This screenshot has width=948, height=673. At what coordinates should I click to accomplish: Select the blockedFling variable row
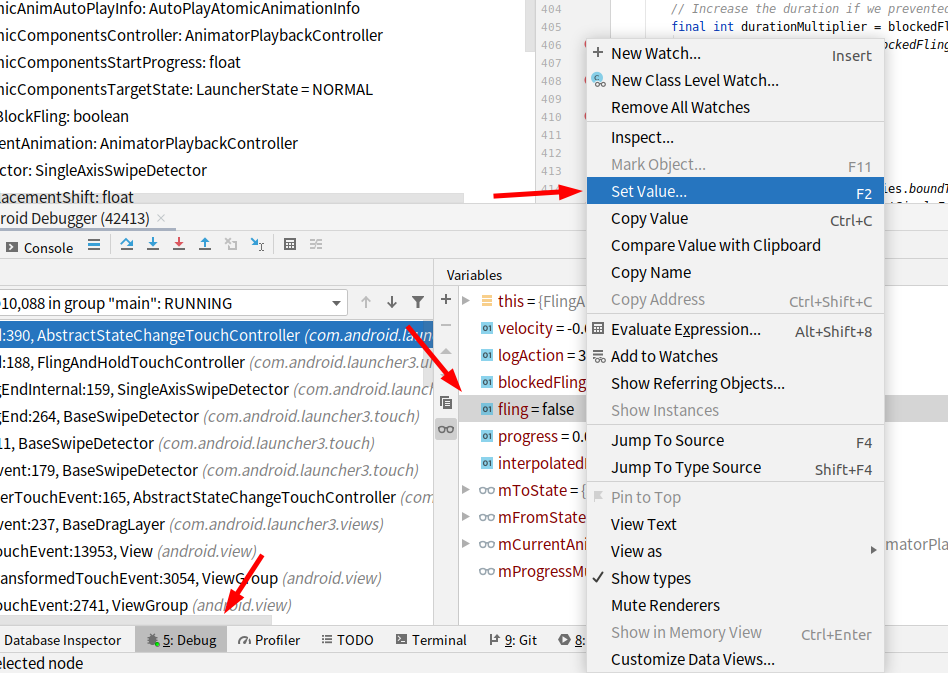click(523, 382)
